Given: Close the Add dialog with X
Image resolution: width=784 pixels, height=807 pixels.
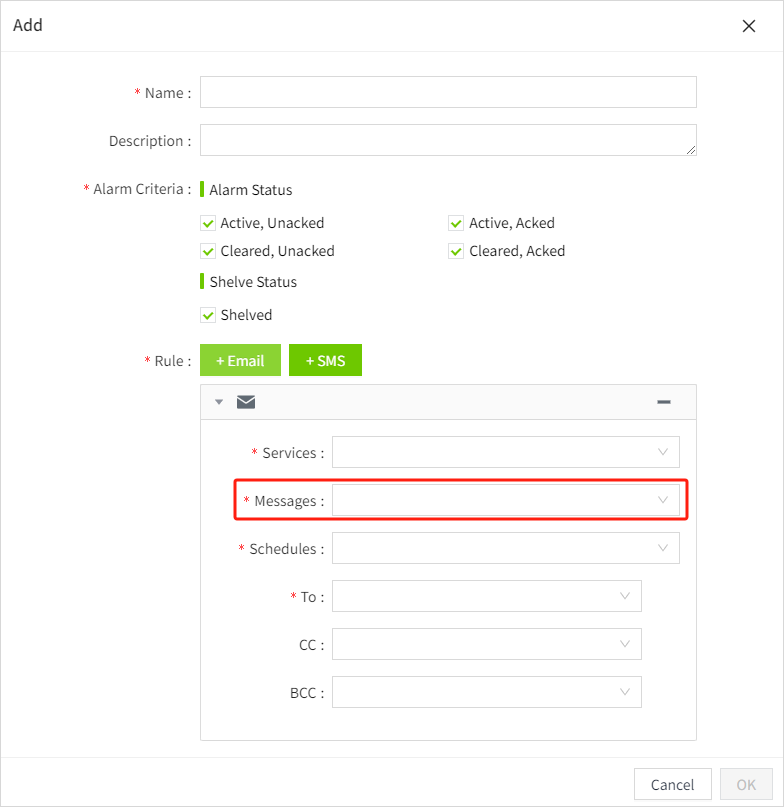Looking at the screenshot, I should point(748,26).
